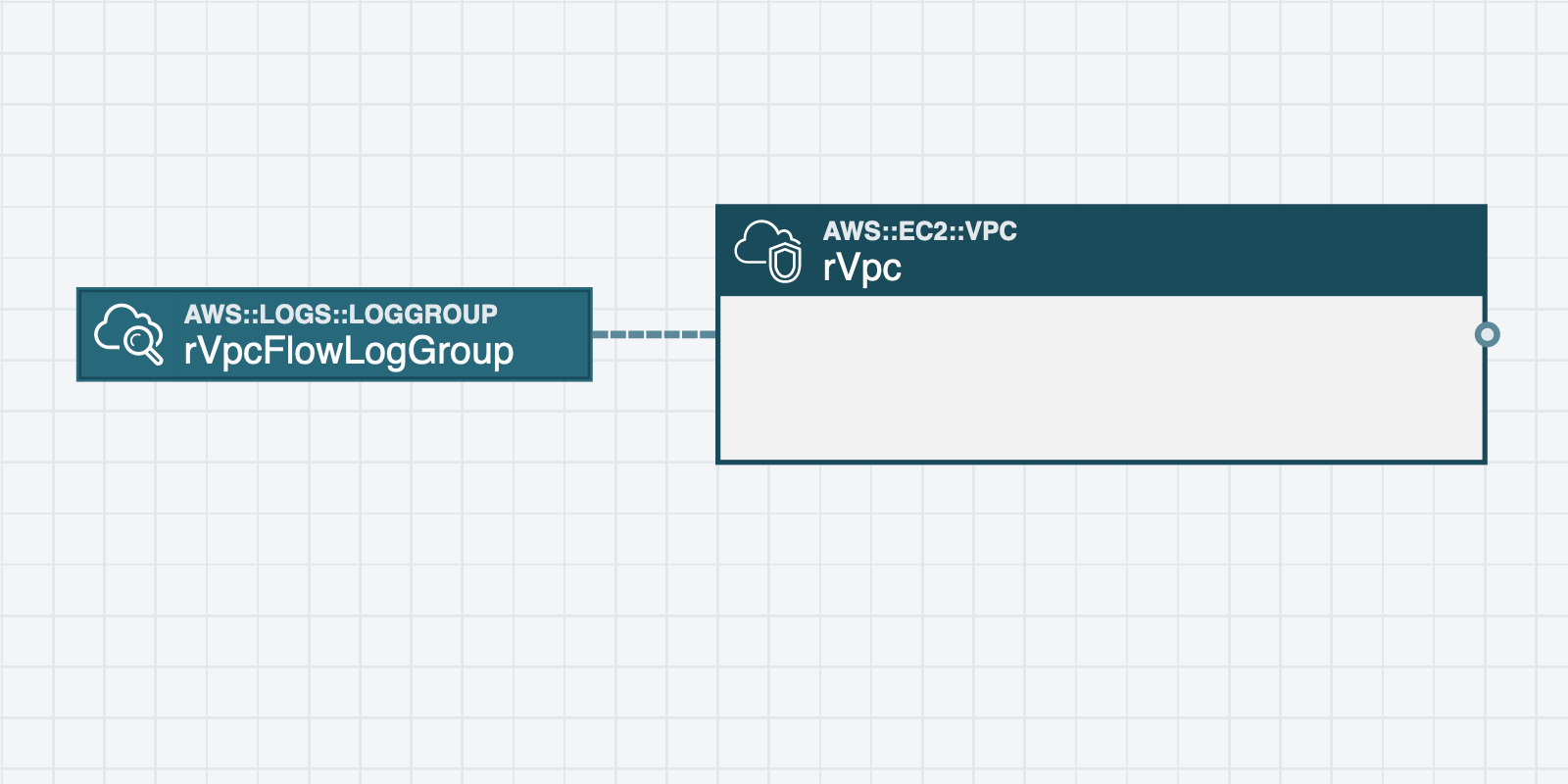Select the AWS::EC2::VPC type label
The image size is (1568, 784).
[920, 231]
